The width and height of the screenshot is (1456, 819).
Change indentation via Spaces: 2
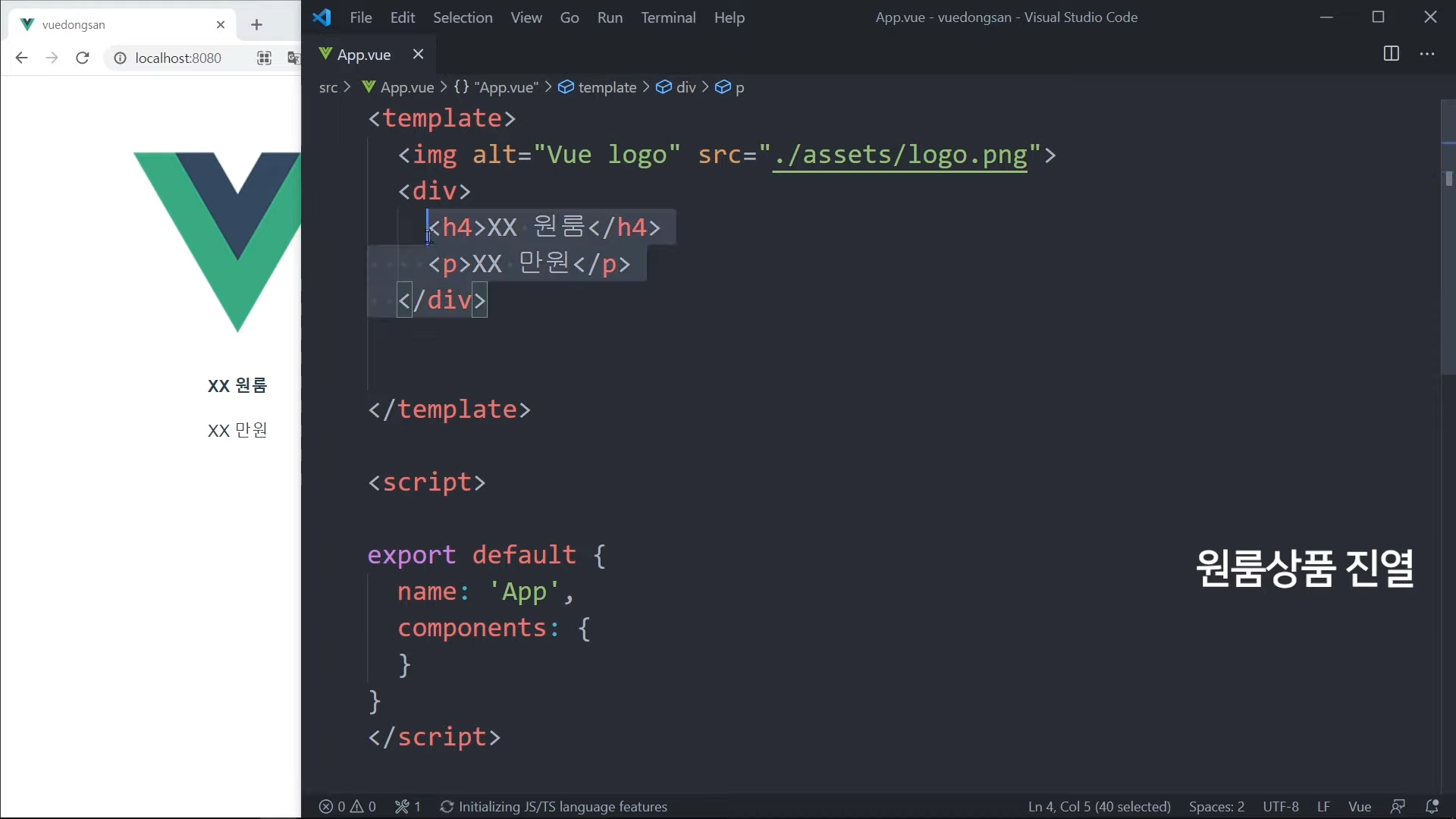1216,806
